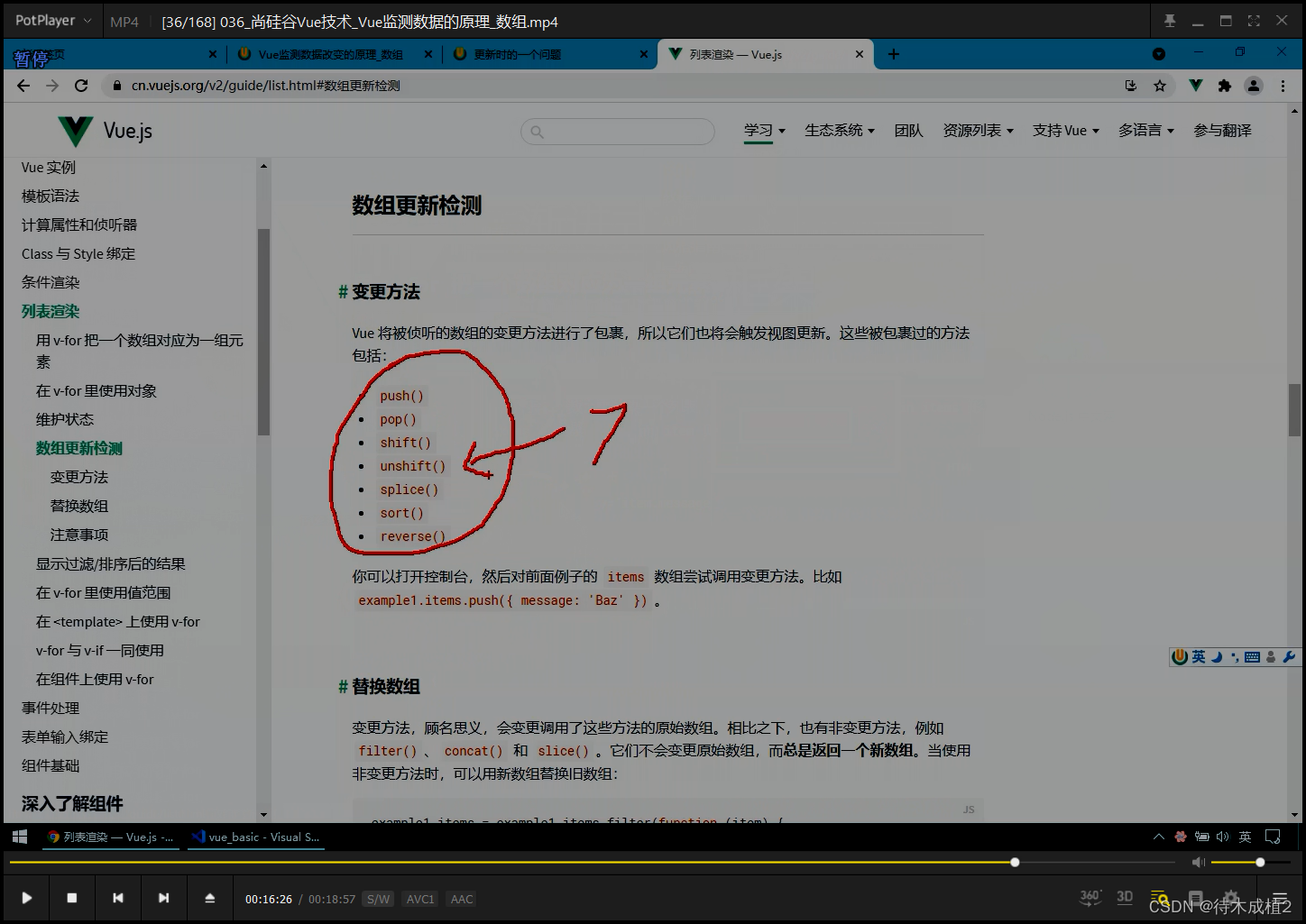
Task: Select the '列表渲染 — Vue.js' tab
Action: coord(764,55)
